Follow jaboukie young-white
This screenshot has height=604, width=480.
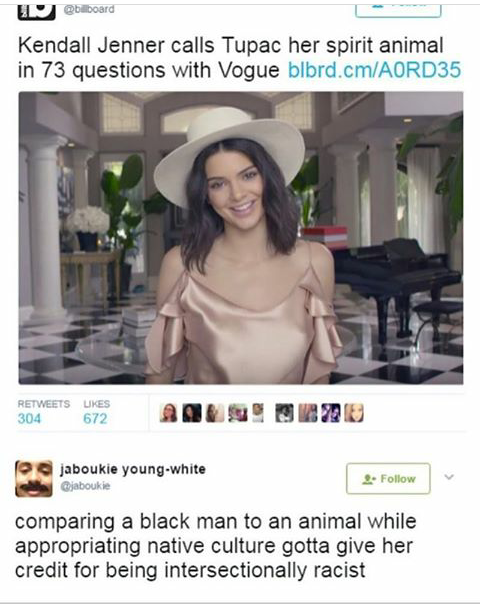click(x=388, y=478)
